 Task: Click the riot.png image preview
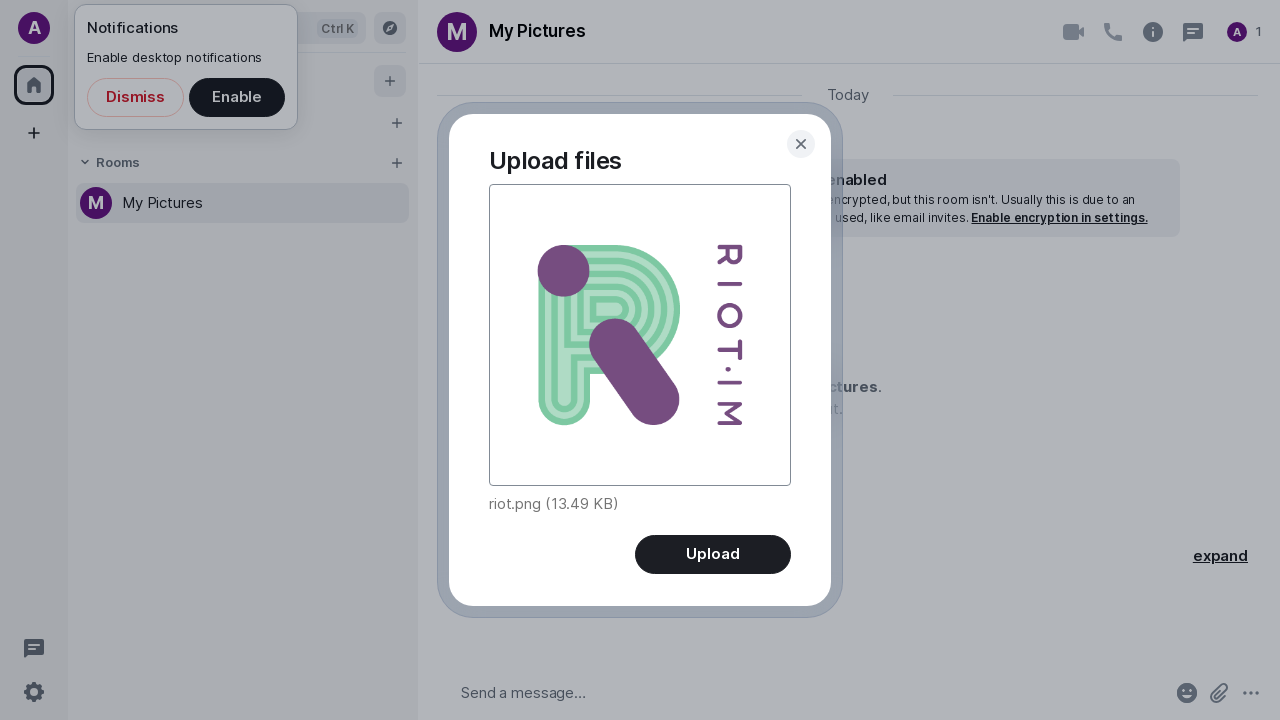[x=640, y=335]
